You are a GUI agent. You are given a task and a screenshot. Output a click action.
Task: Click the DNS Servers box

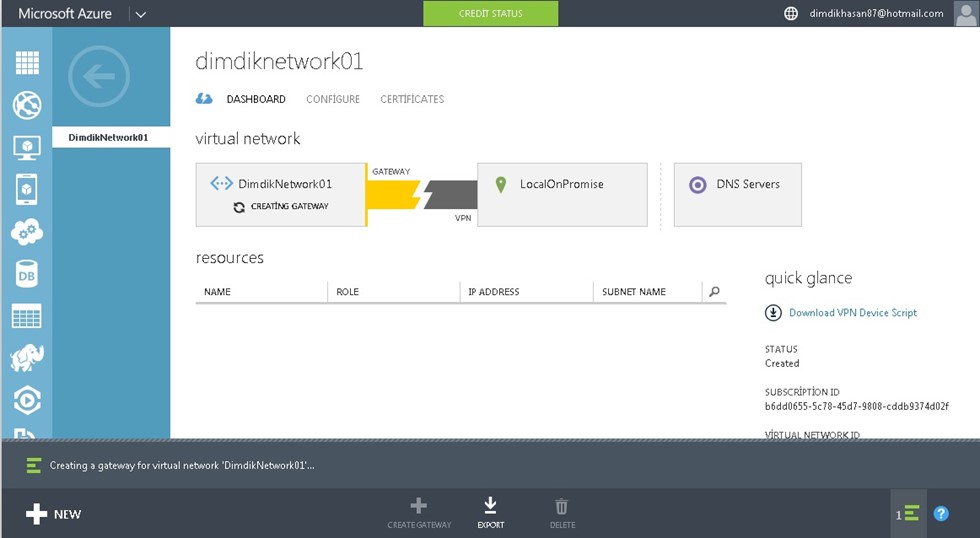click(x=738, y=194)
